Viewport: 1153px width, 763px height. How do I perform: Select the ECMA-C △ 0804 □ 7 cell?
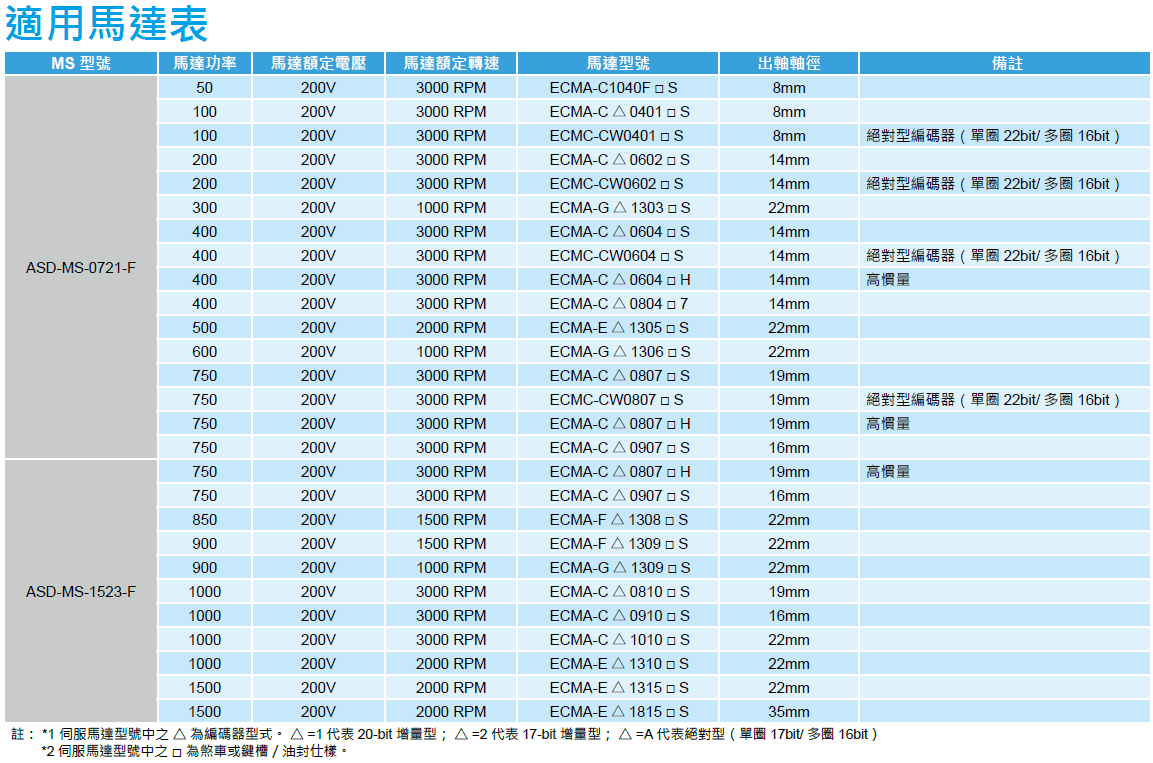tap(619, 304)
